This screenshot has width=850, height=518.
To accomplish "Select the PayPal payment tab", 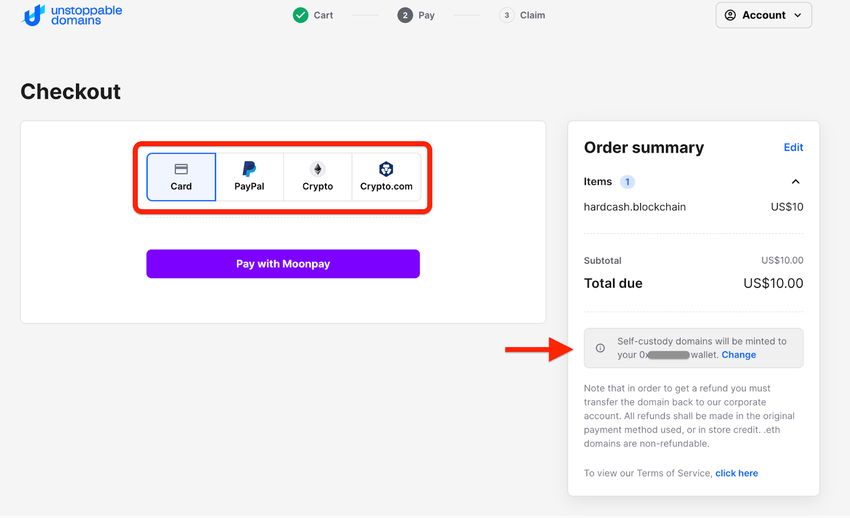I will 249,177.
